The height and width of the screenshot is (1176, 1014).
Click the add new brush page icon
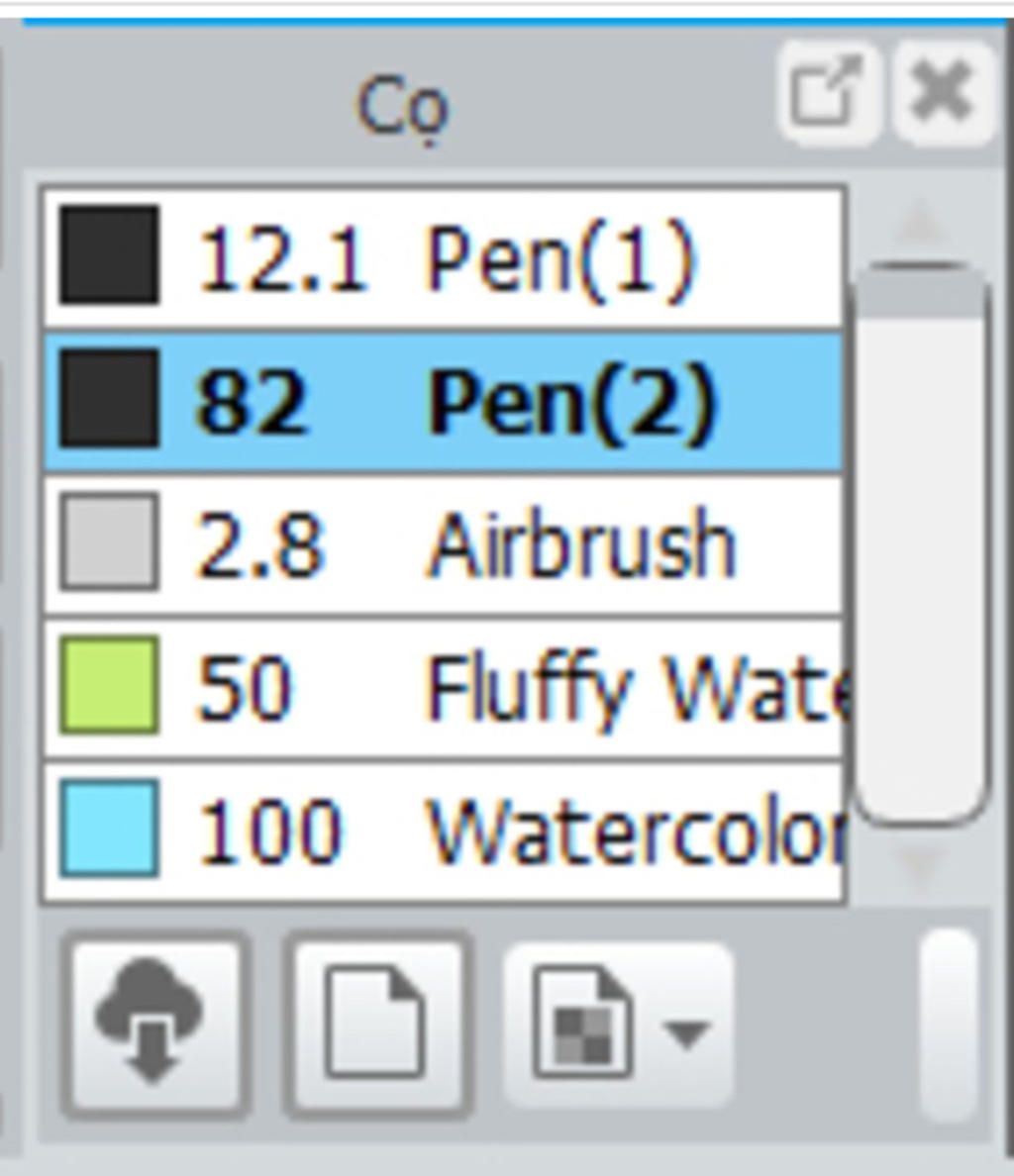378,1026
